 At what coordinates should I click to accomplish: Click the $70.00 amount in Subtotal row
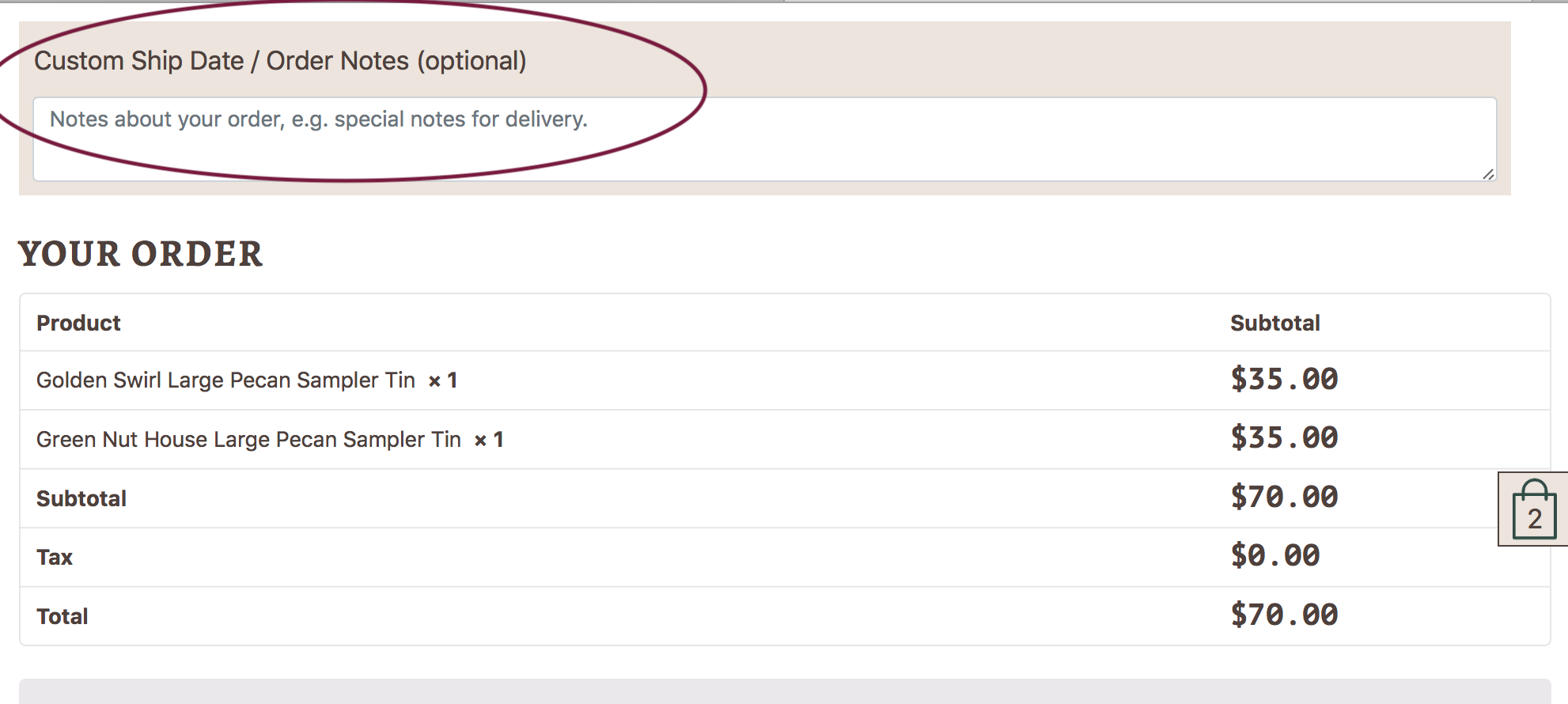click(1283, 497)
